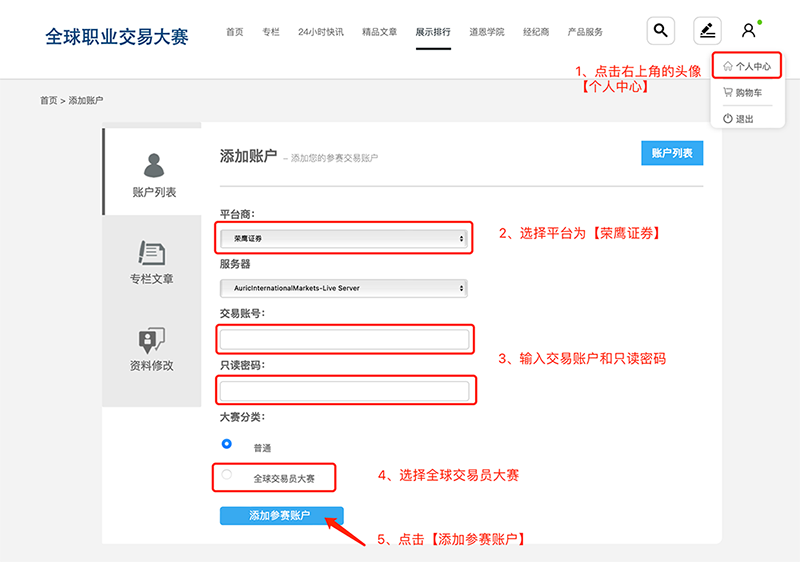The width and height of the screenshot is (800, 562).
Task: Click the search magnifier icon
Action: [660, 31]
